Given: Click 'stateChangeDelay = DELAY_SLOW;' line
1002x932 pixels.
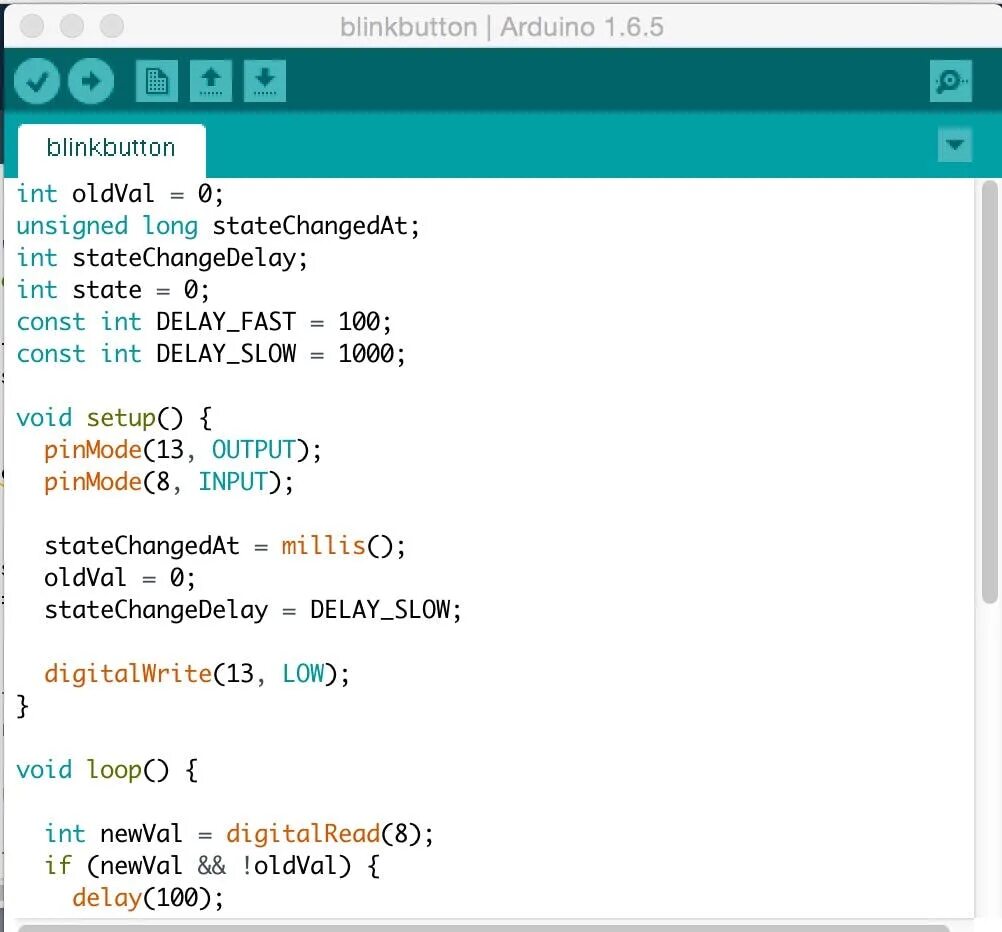Looking at the screenshot, I should pyautogui.click(x=252, y=610).
